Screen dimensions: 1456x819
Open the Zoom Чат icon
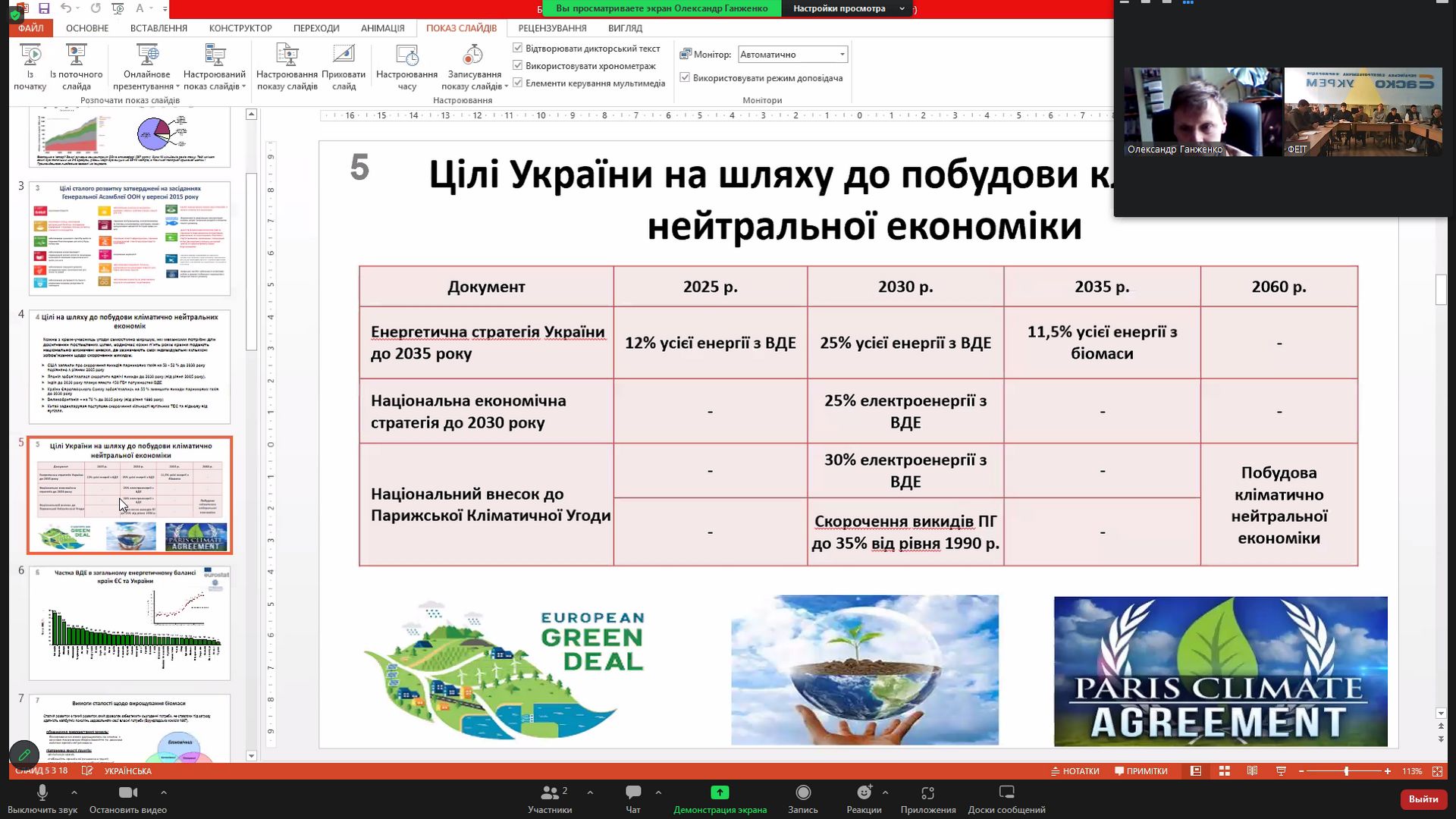click(x=633, y=793)
